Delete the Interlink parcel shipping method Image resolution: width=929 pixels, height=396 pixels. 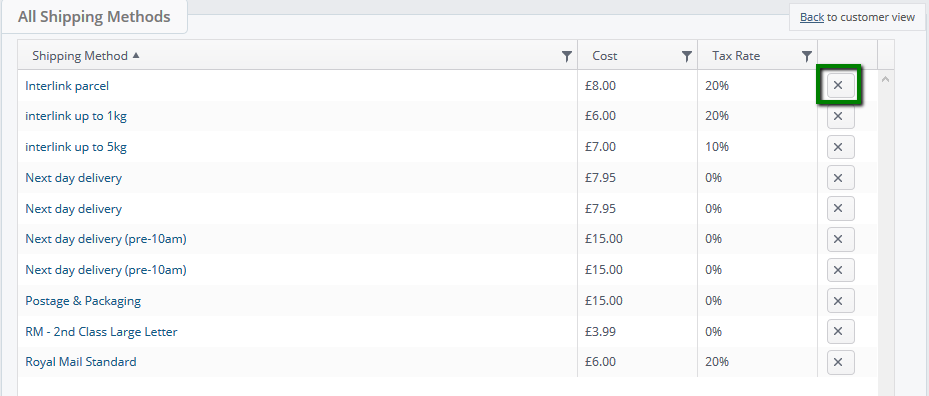pos(840,85)
